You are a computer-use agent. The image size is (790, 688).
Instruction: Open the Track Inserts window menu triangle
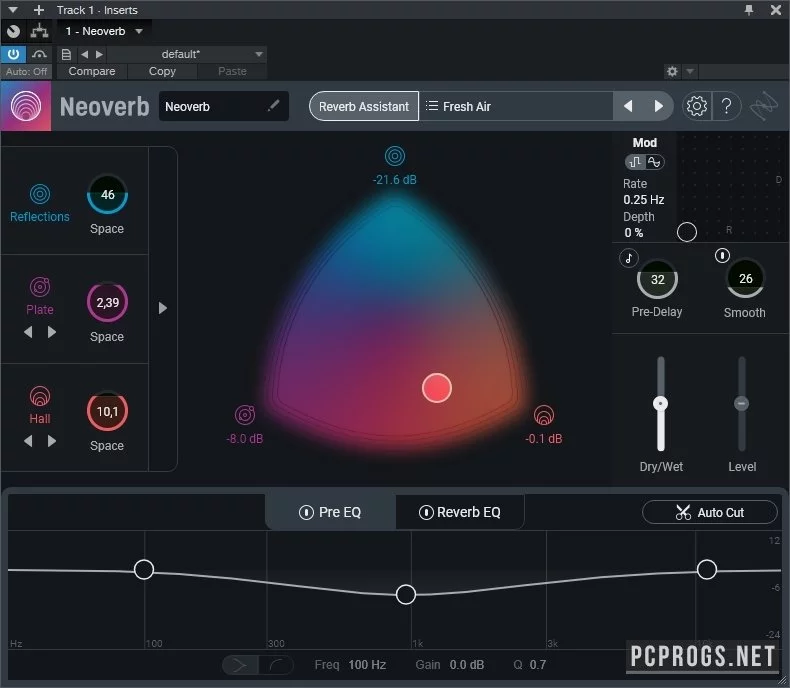13,10
